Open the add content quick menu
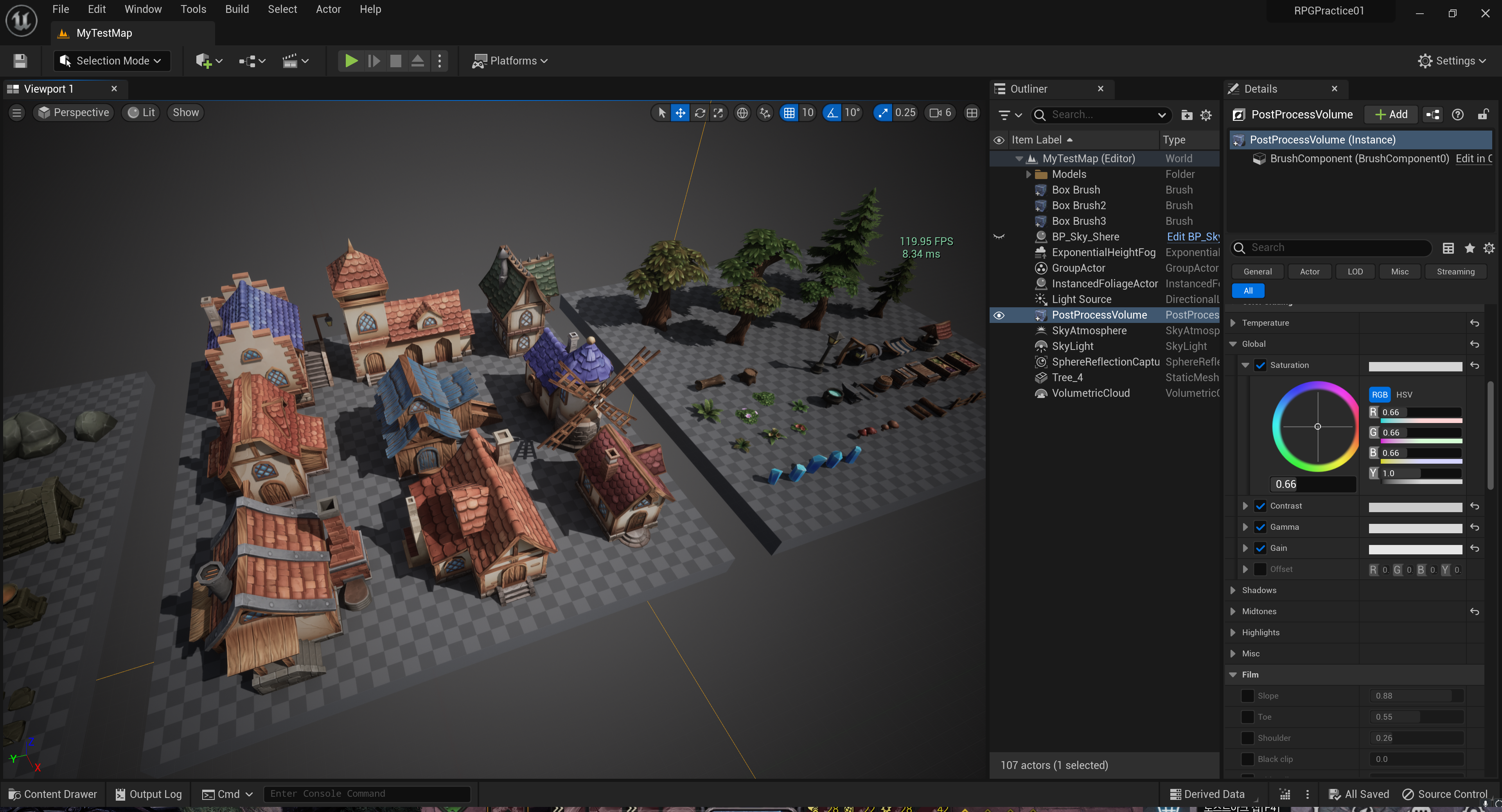 coord(209,61)
